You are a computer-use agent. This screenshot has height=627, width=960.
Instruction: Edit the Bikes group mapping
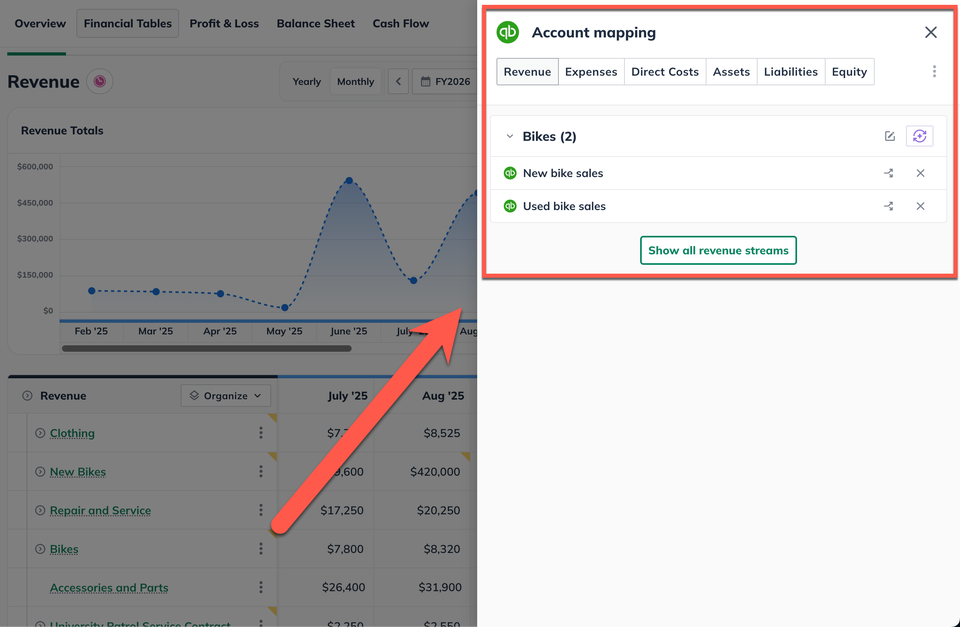coord(890,136)
